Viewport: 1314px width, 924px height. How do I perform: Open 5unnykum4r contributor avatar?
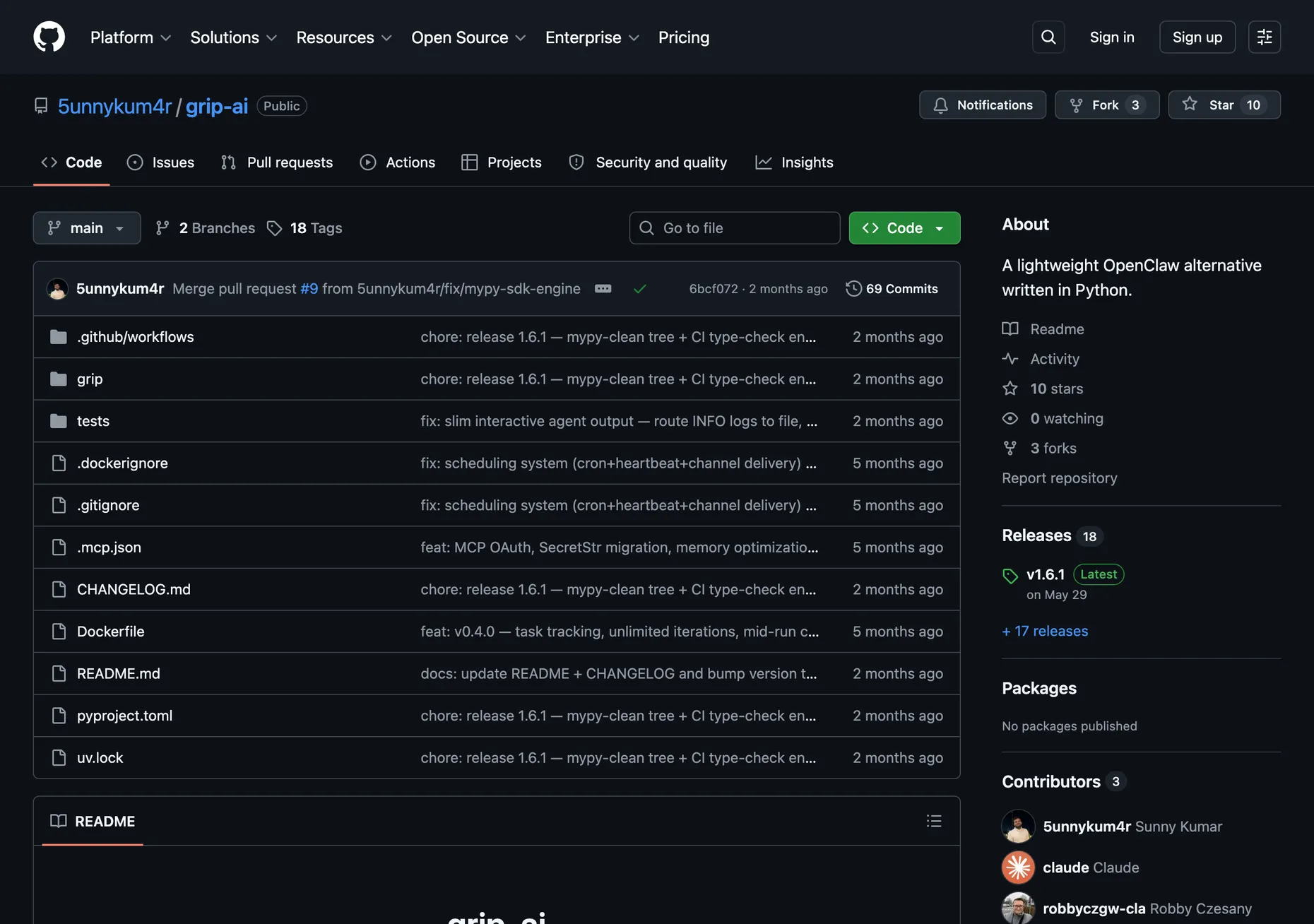(1018, 827)
